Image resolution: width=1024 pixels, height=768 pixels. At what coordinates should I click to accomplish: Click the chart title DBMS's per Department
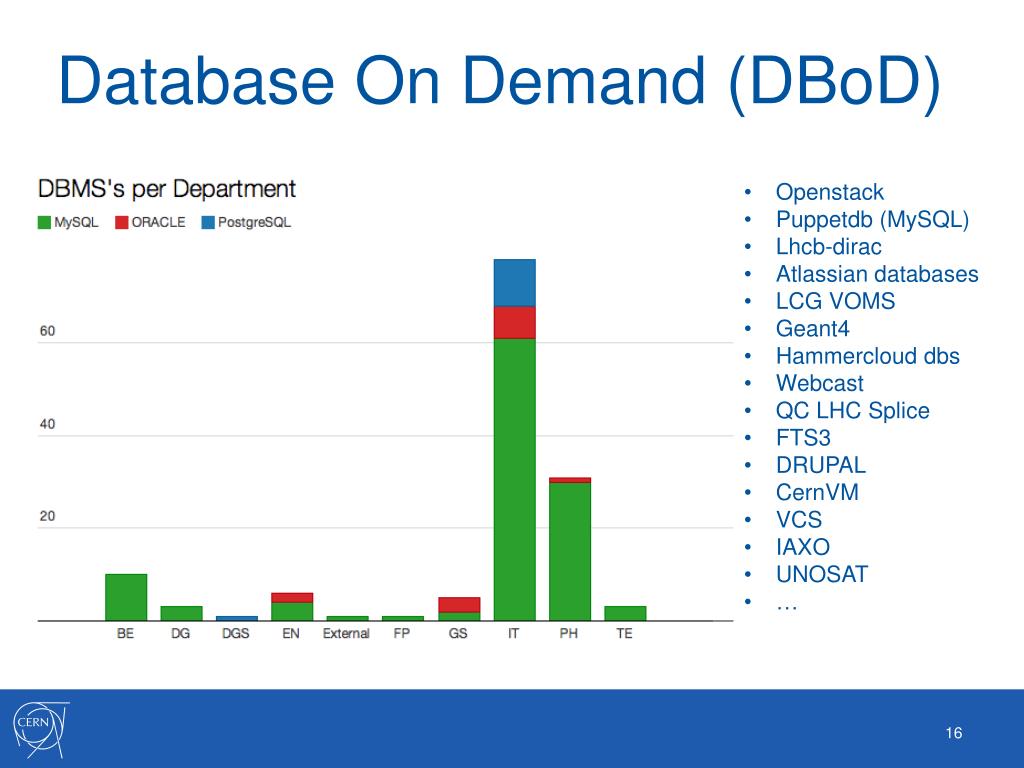click(x=167, y=189)
